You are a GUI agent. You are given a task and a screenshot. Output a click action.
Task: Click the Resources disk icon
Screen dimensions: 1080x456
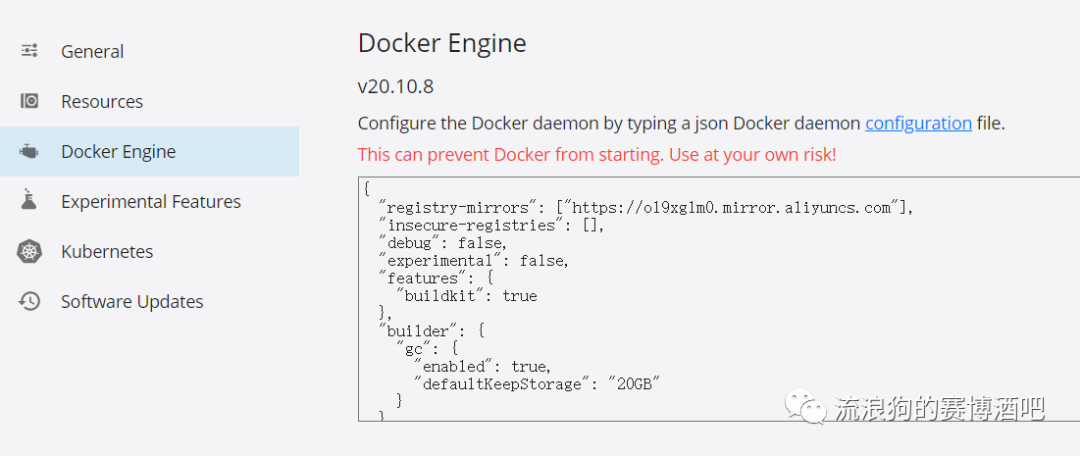pyautogui.click(x=30, y=101)
